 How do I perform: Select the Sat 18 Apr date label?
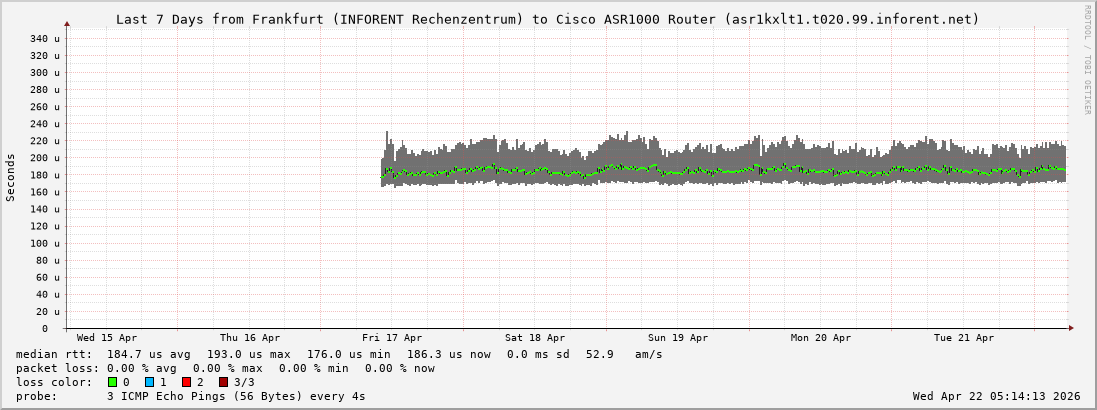535,338
